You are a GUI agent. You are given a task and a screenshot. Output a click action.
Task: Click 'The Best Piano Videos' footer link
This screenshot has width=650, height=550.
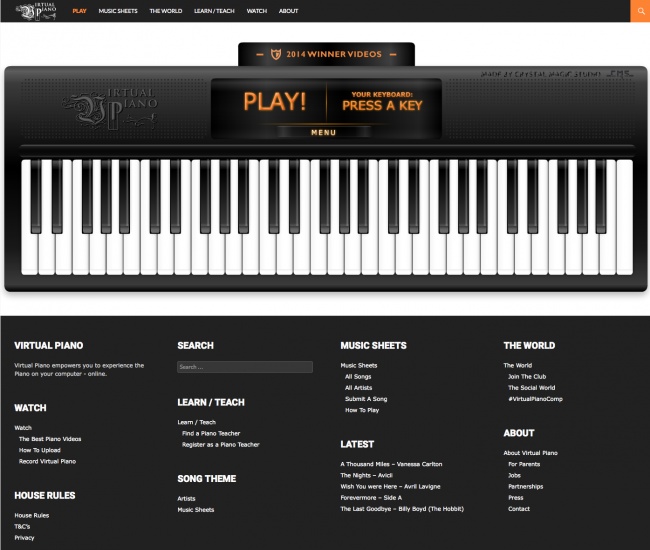(x=50, y=439)
